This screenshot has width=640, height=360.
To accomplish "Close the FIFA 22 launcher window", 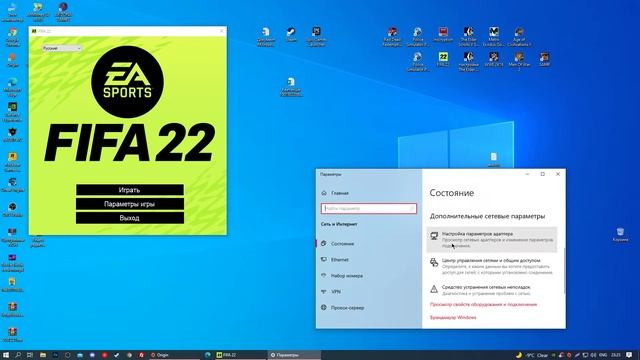I will (x=222, y=31).
